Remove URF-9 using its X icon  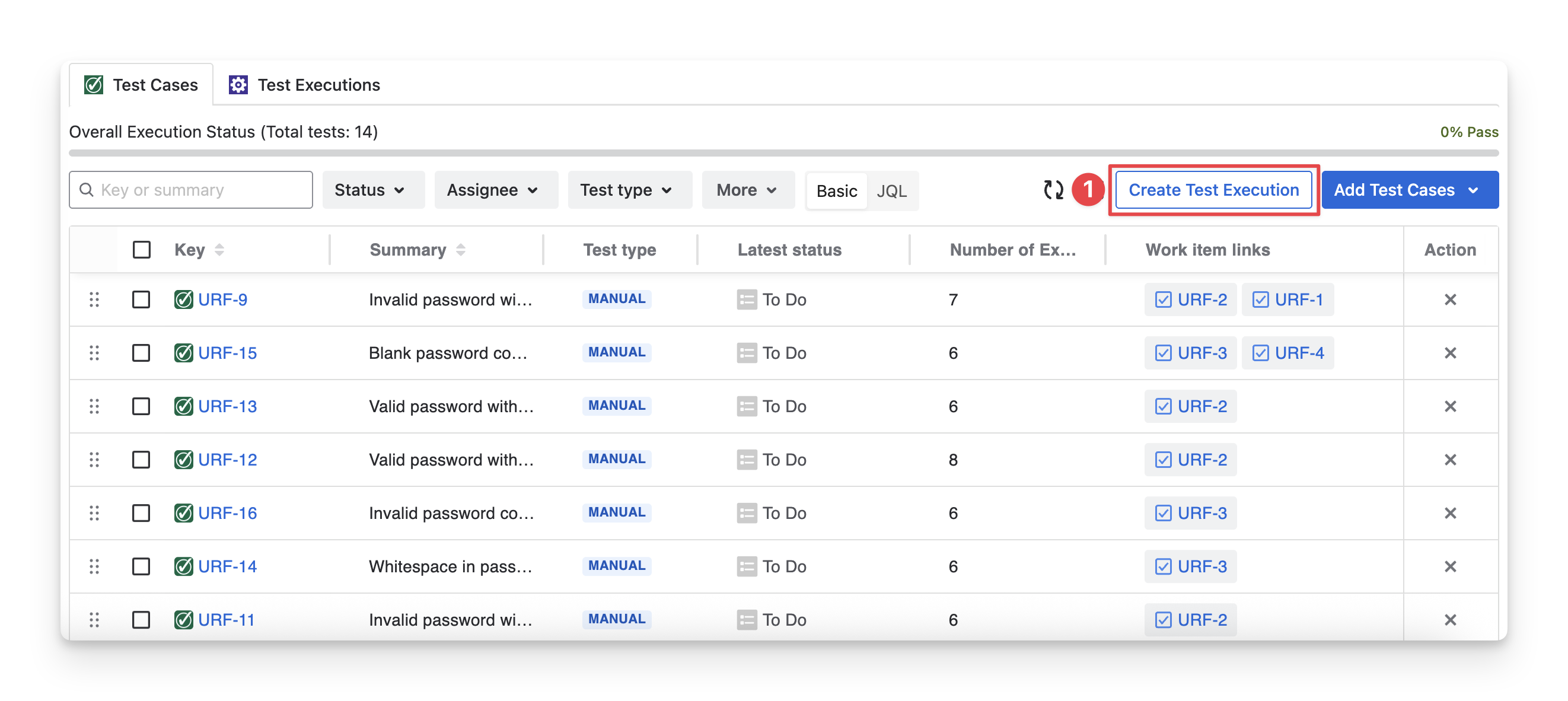point(1450,299)
